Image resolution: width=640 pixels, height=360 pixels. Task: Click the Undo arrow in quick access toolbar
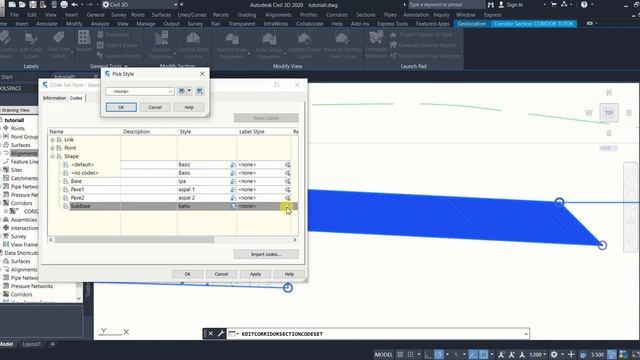[74, 4]
